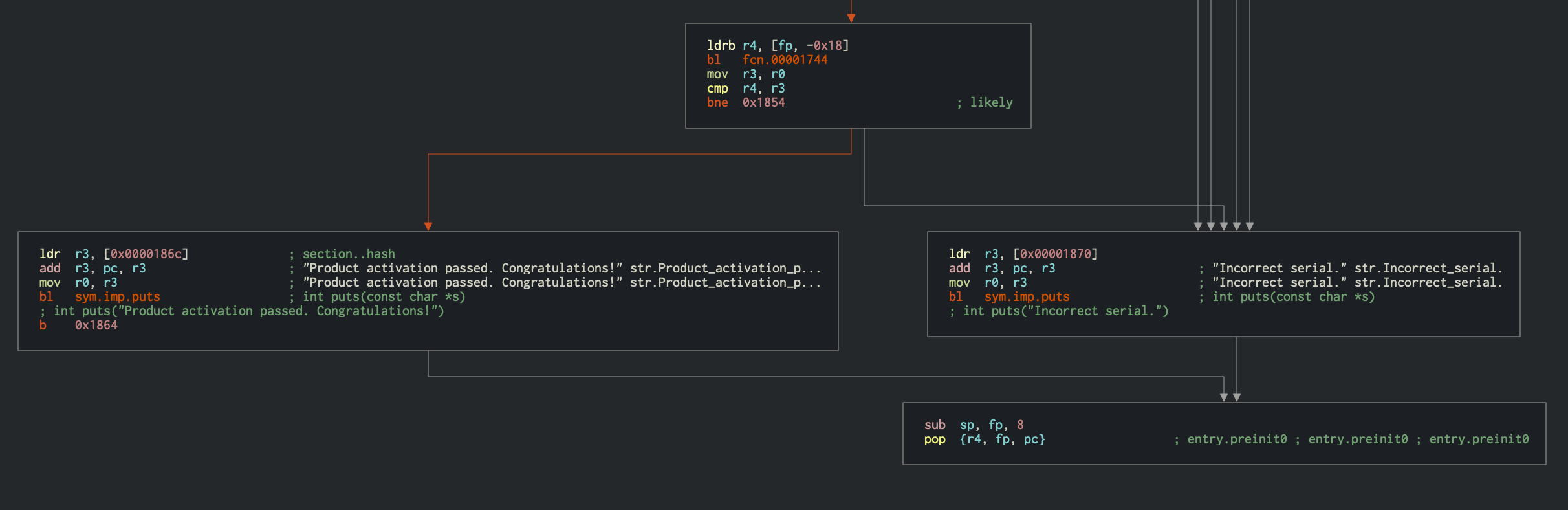Click the 0x0000186c address in ldr instruction
Screen dimensions: 1568x510
tap(146, 254)
